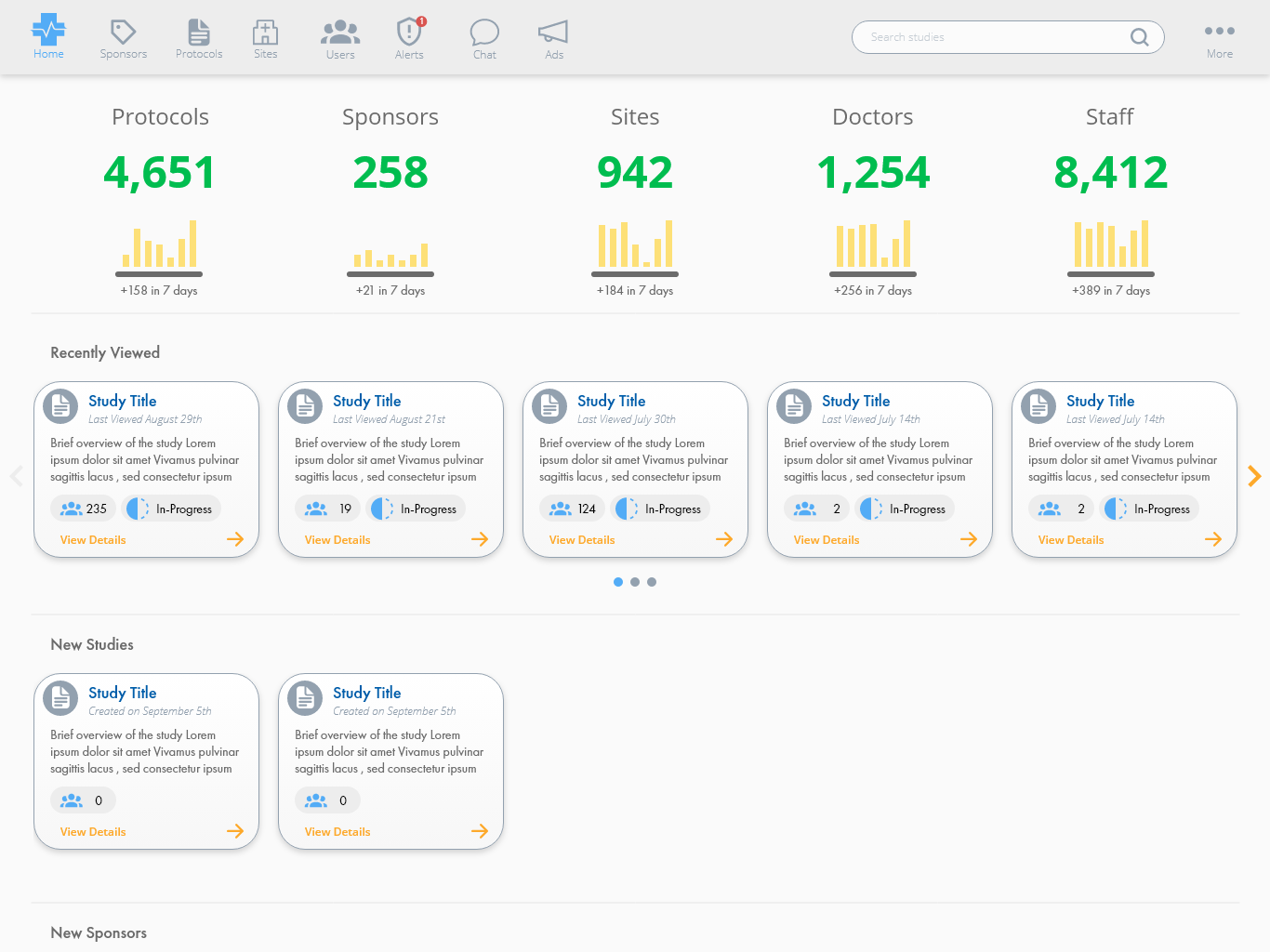This screenshot has height=952, width=1270.
Task: Click arrow on second New Studies card
Action: (x=480, y=831)
